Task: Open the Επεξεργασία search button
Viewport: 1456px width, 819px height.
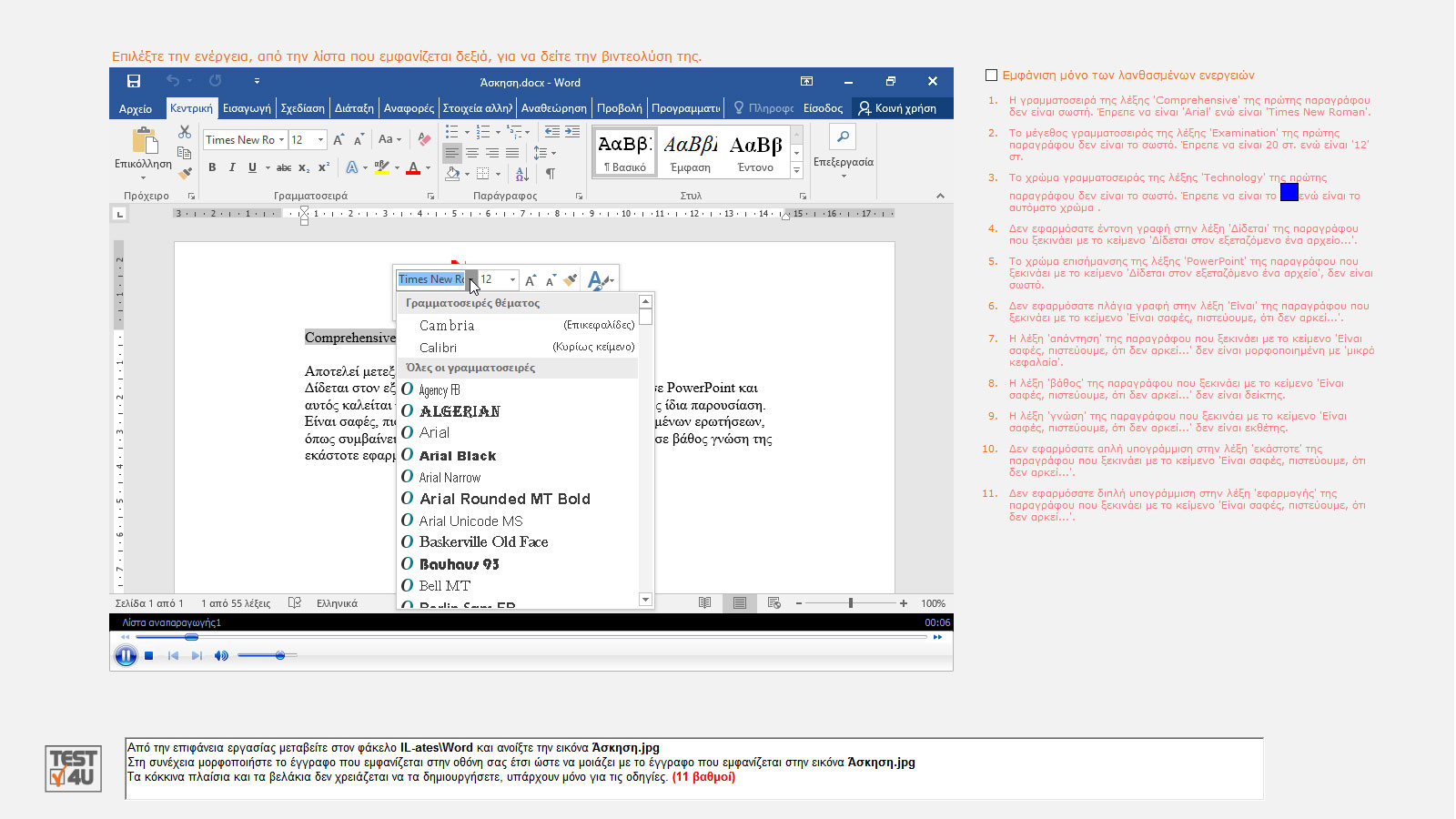Action: tap(843, 151)
